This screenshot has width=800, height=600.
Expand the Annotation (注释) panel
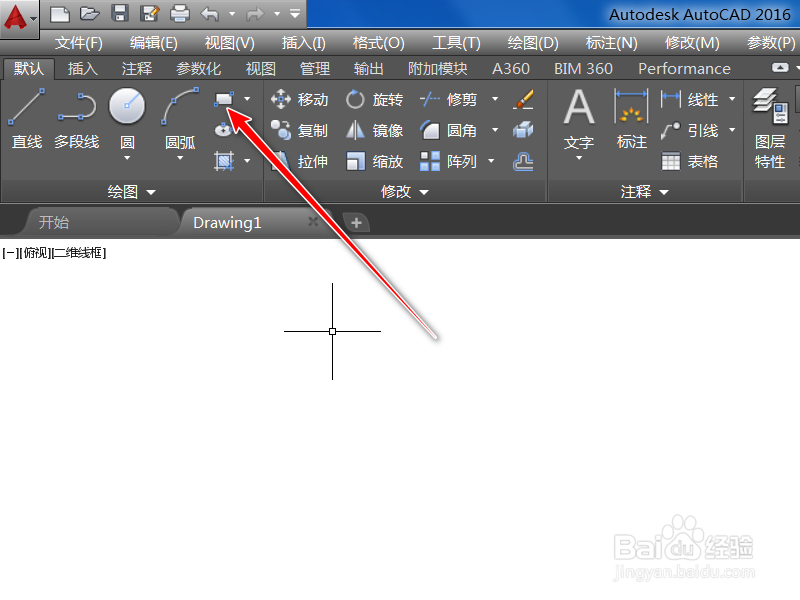(x=644, y=192)
